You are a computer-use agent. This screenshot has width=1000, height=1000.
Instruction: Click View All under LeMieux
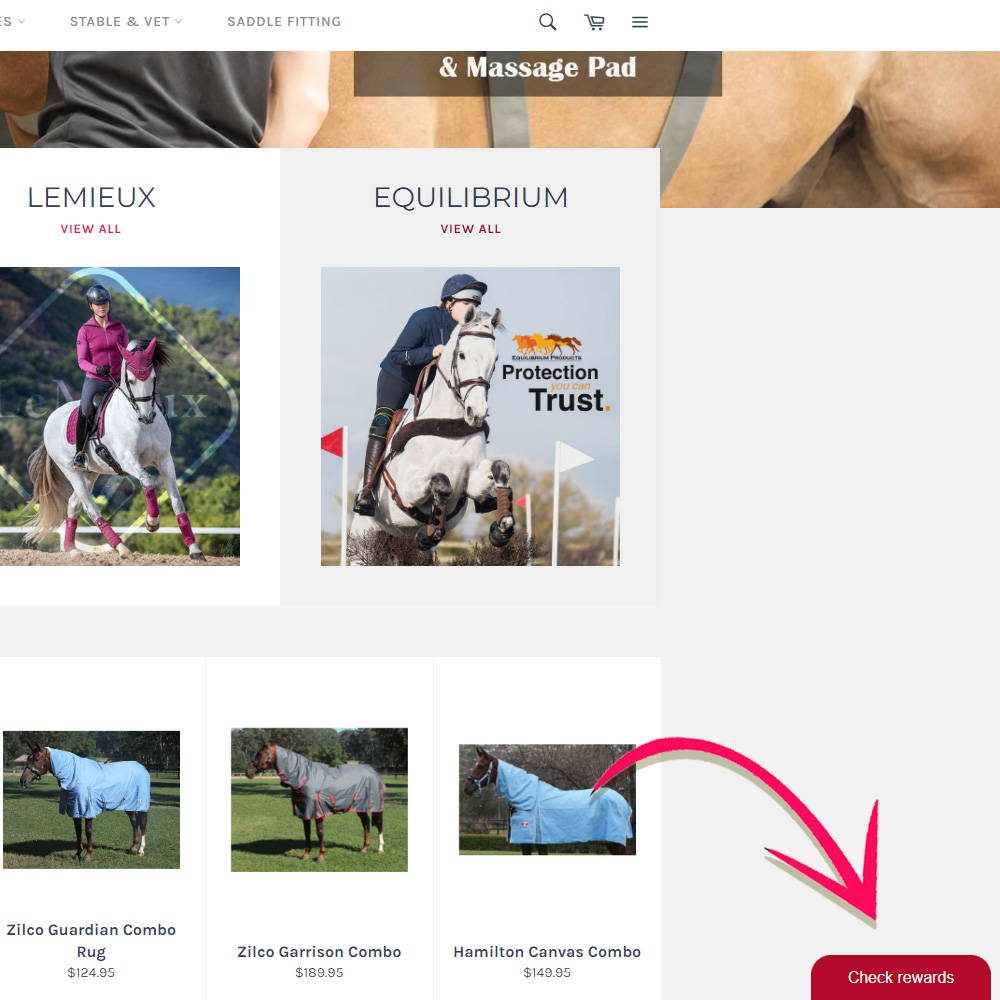[91, 229]
